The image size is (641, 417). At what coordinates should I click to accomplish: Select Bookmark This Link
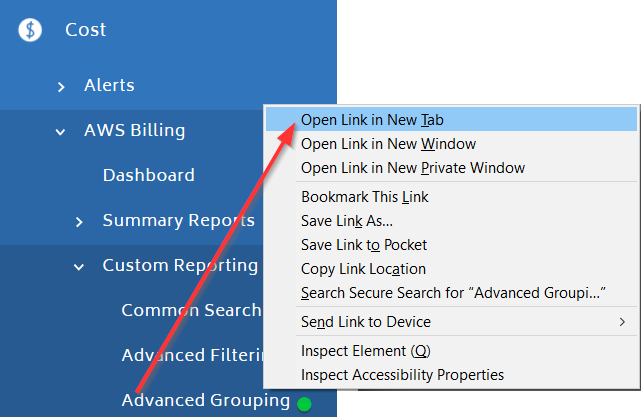451,197
